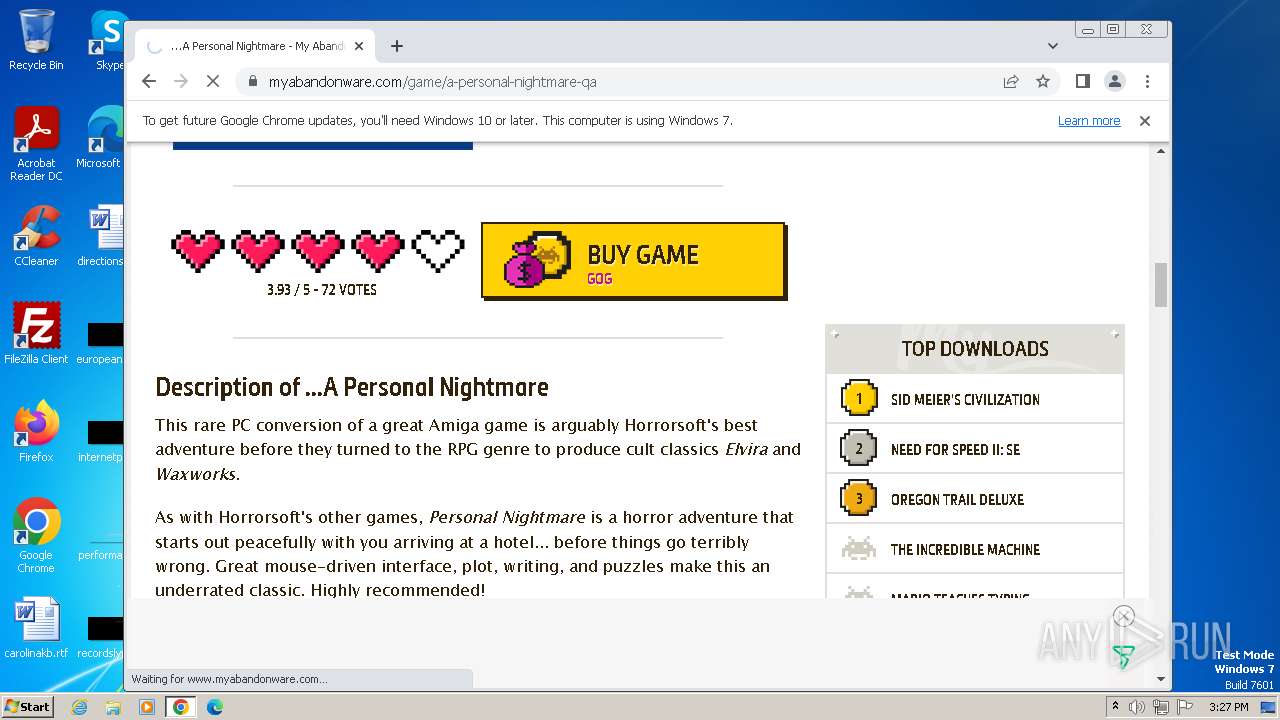Click the Chrome taskbar button
The width and height of the screenshot is (1280, 720).
pyautogui.click(x=180, y=707)
